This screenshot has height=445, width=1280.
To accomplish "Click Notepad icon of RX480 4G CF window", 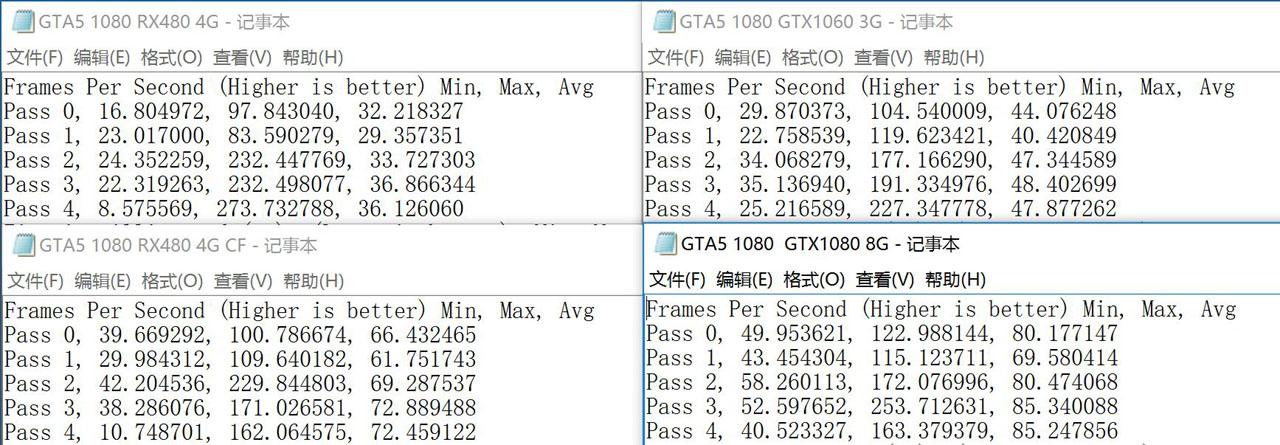I will 22,244.
